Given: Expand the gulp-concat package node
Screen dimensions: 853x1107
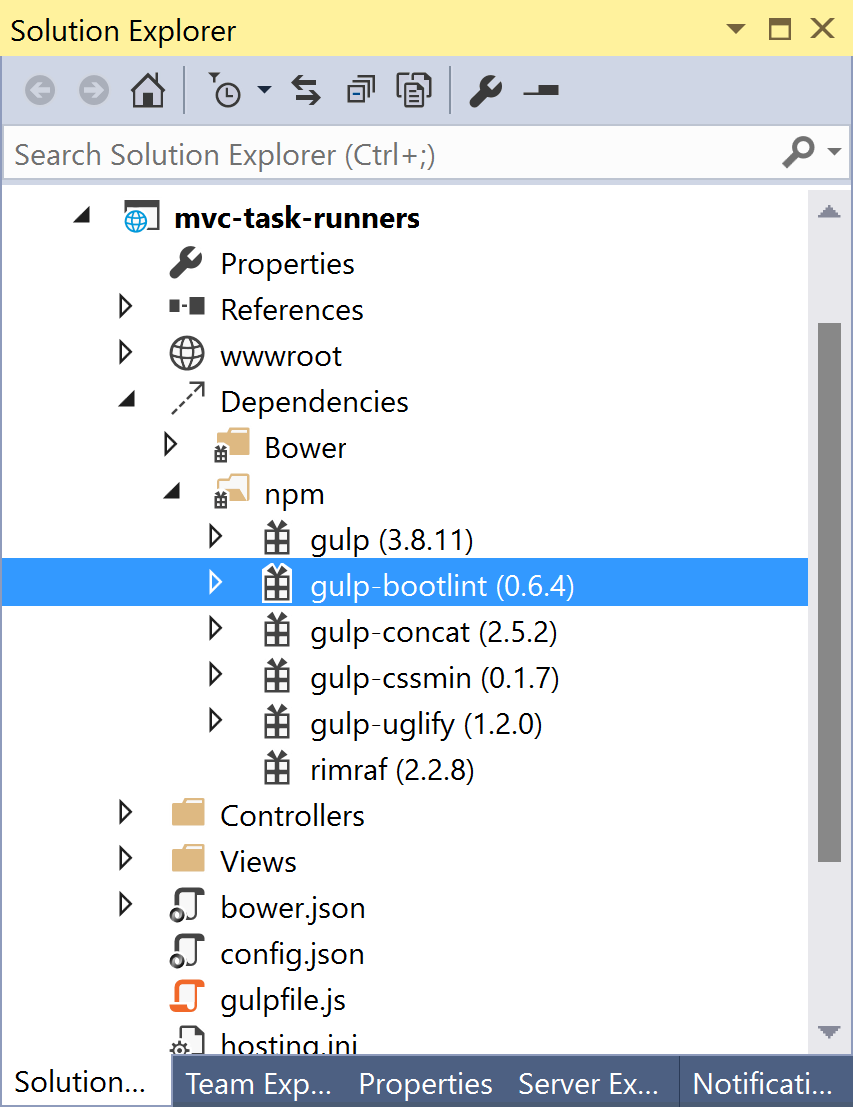Looking at the screenshot, I should point(214,630).
